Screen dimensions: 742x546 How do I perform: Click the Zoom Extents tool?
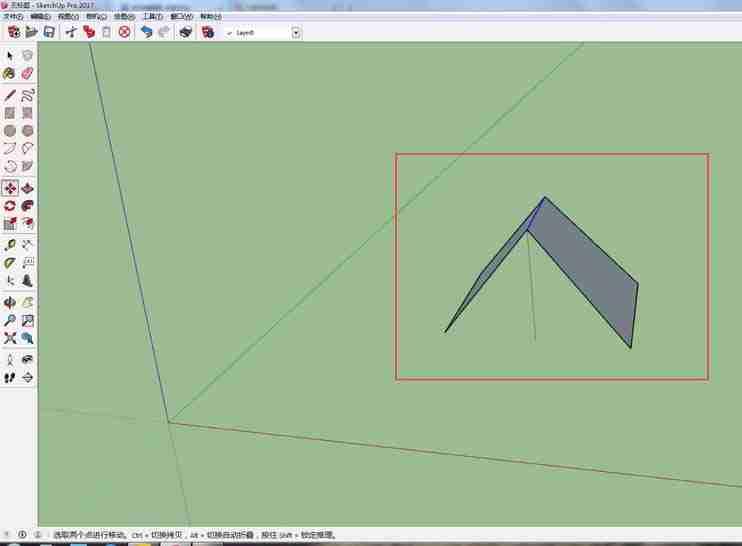pos(10,338)
